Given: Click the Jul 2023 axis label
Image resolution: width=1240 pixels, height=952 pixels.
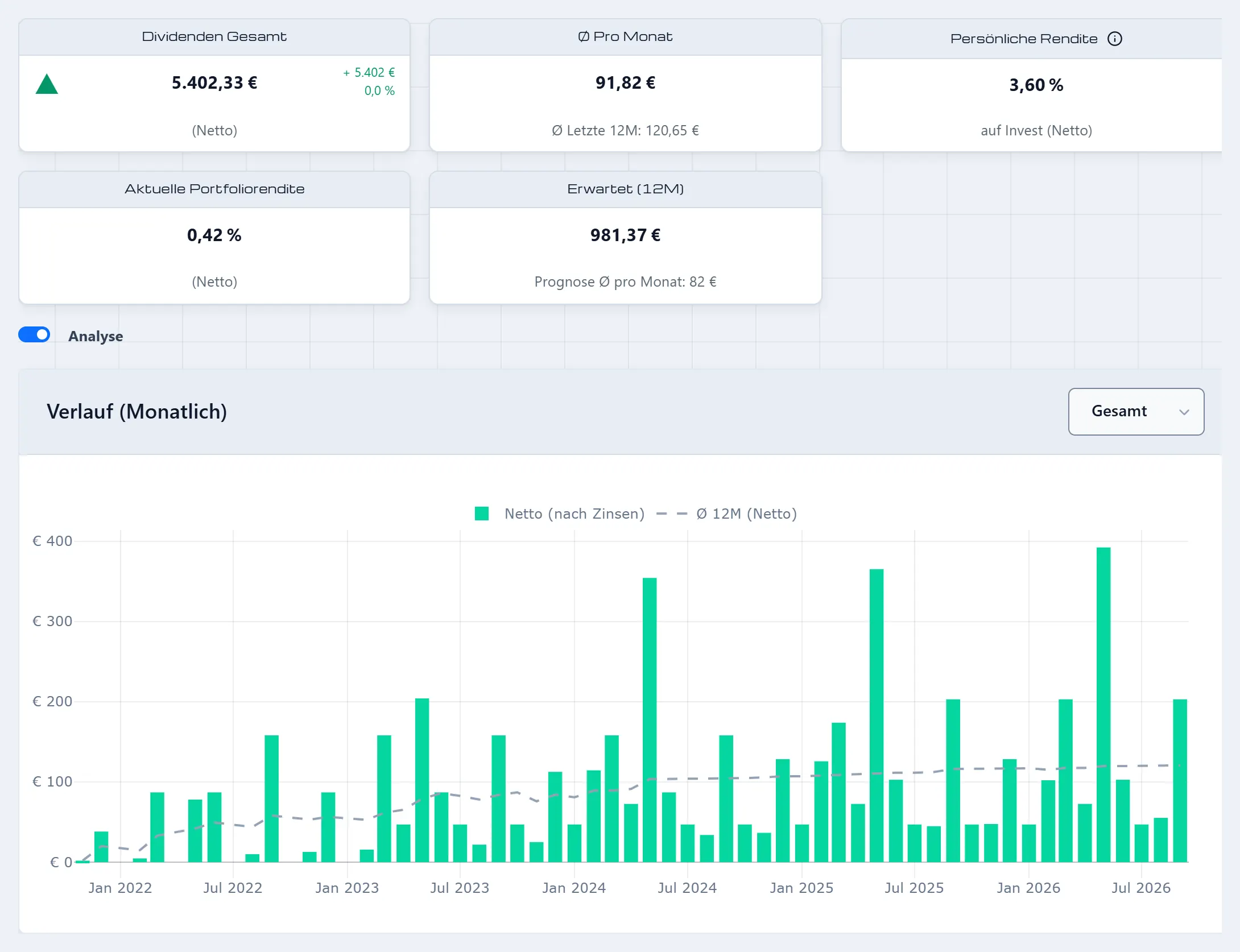Looking at the screenshot, I should coord(460,888).
